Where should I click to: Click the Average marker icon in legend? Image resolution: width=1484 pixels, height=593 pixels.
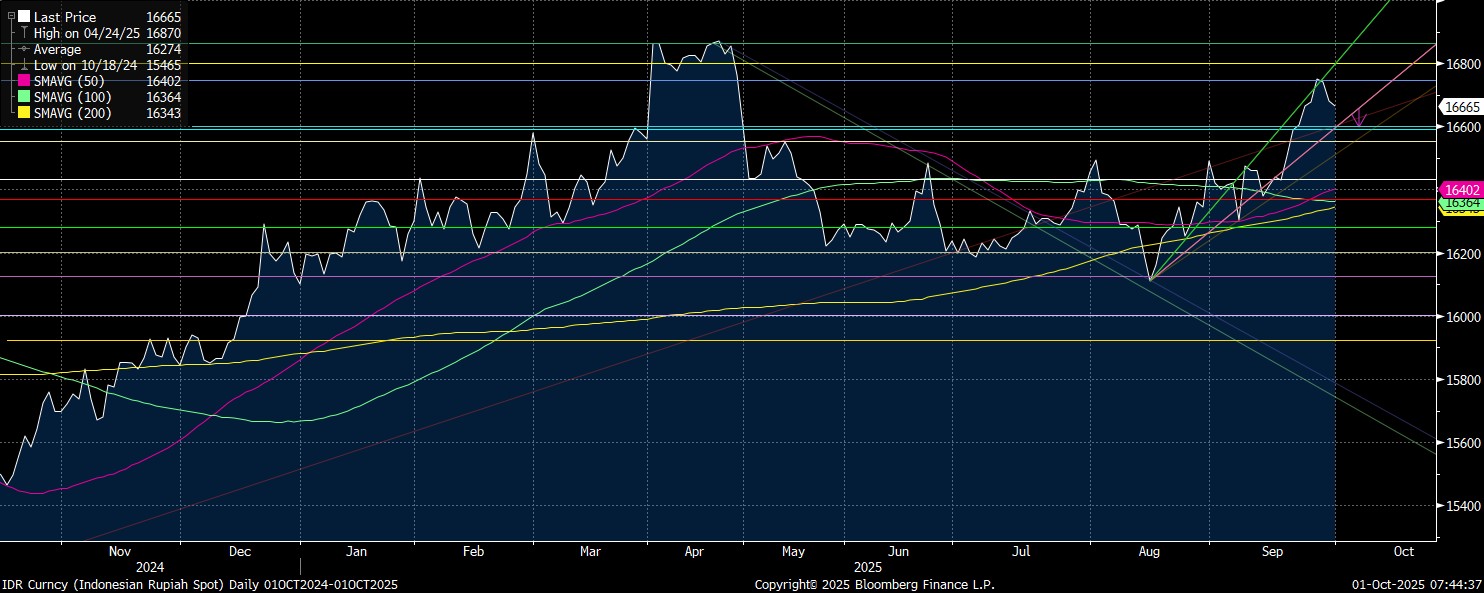coord(24,49)
